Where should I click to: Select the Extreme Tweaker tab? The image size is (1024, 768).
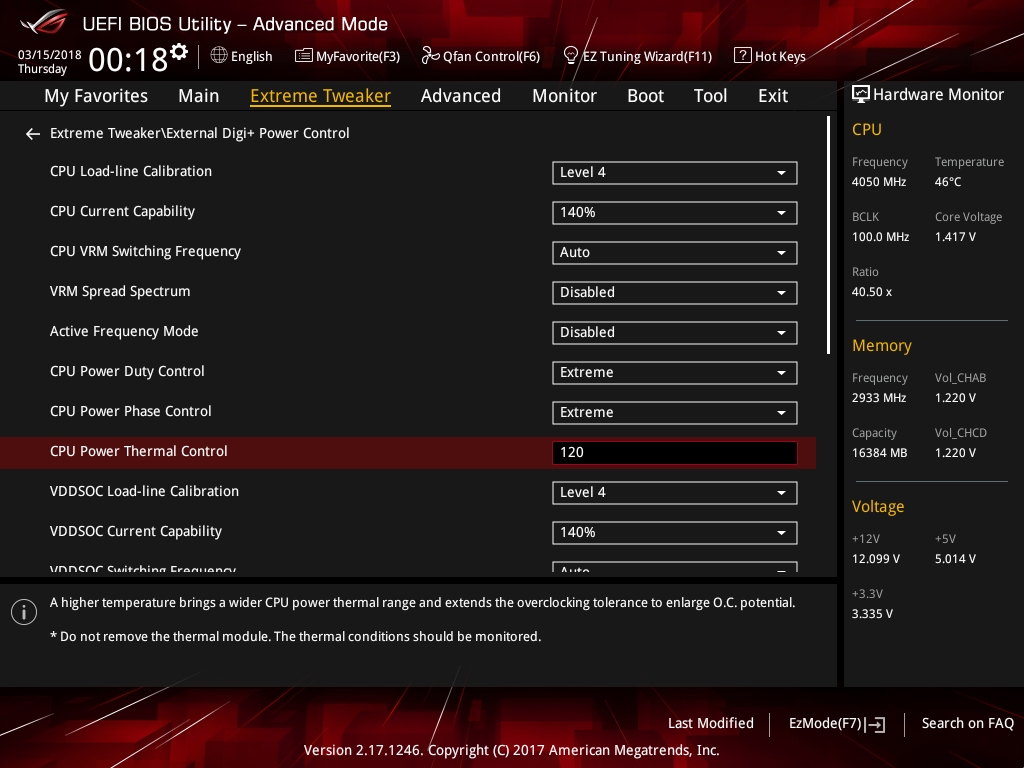click(320, 96)
